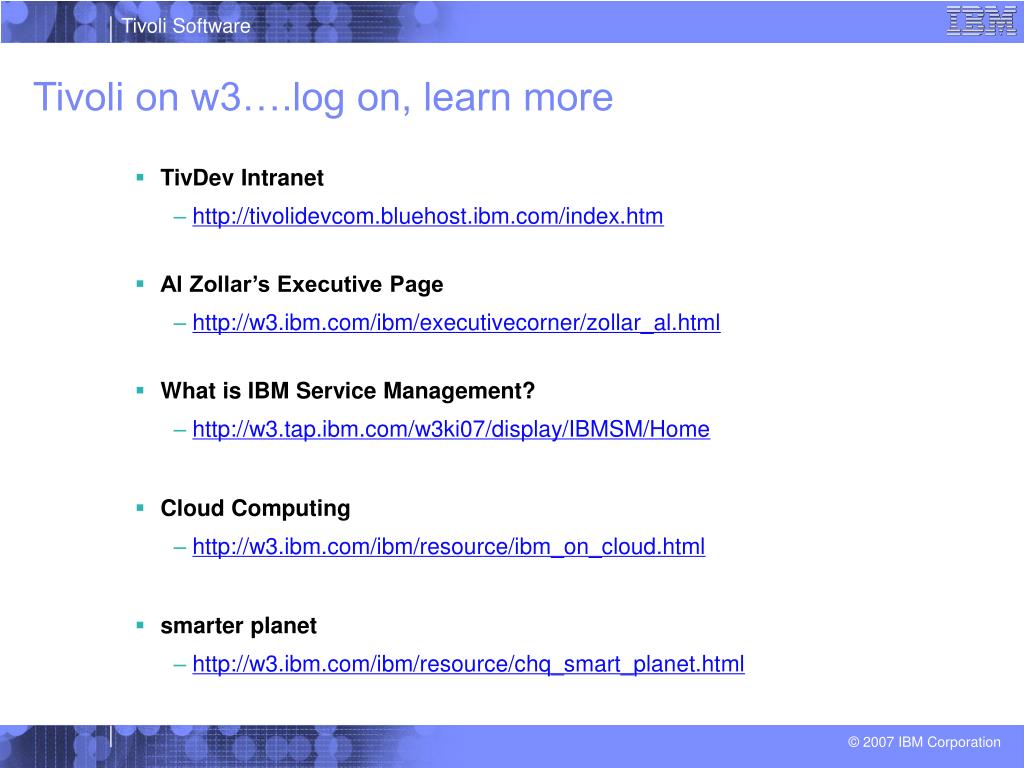Select the 'Al Zollar's Executive Page' heading
Screen dimensions: 1024x768
[x=302, y=284]
